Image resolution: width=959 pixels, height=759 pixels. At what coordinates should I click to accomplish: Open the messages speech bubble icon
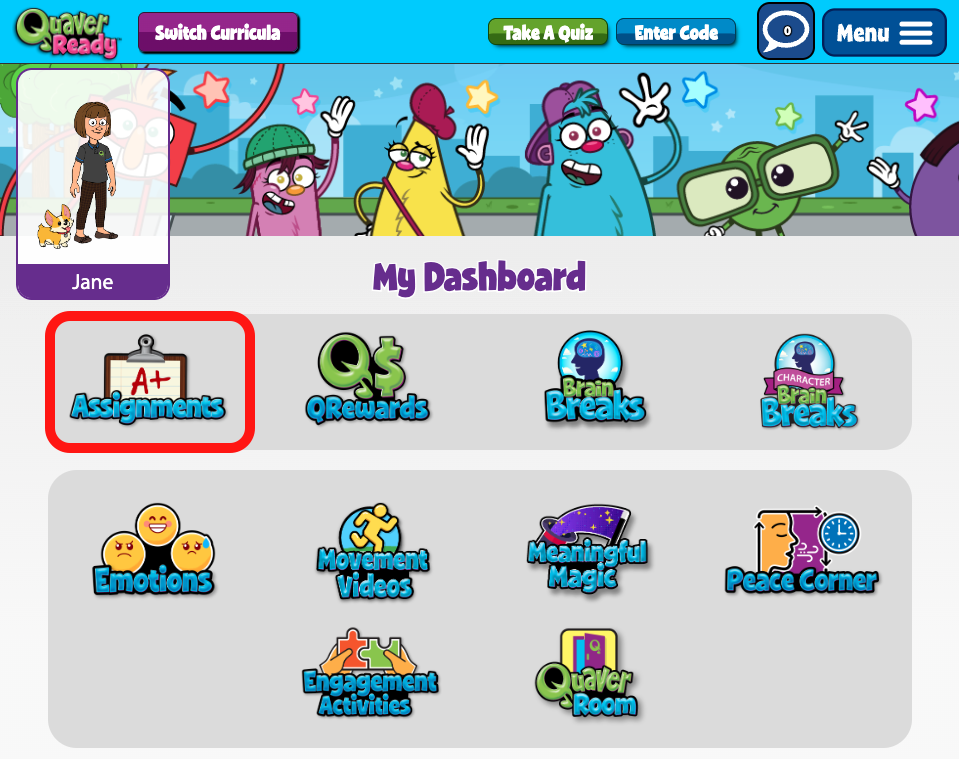(x=786, y=31)
